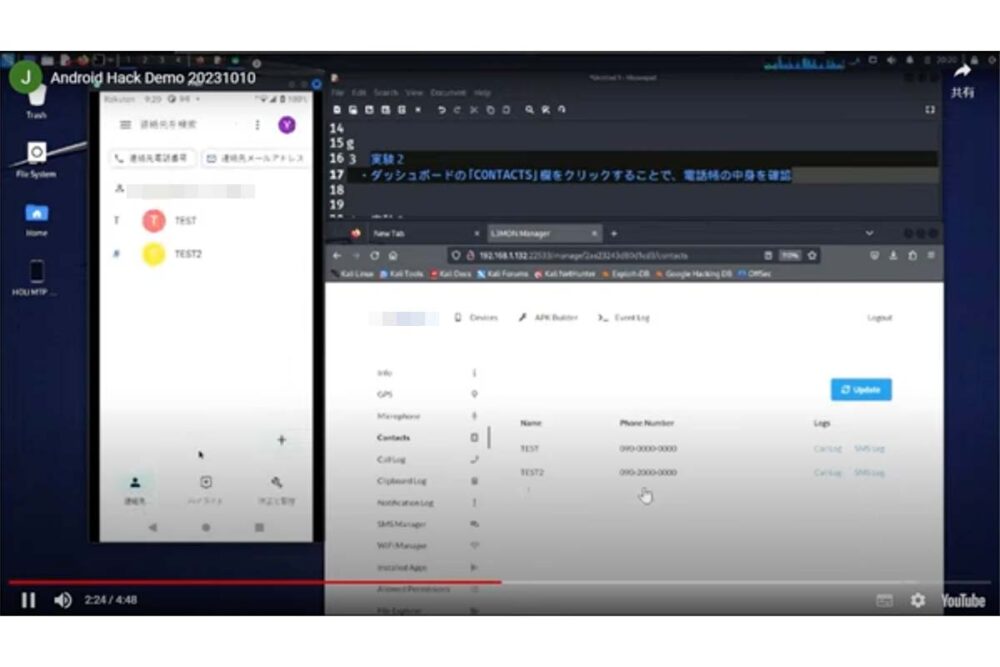Select GPS in the sidebar menu
Image resolution: width=1000 pixels, height=667 pixels.
(385, 394)
